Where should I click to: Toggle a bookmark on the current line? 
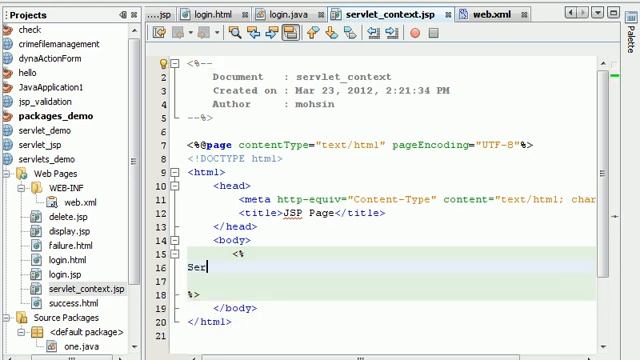pos(350,33)
